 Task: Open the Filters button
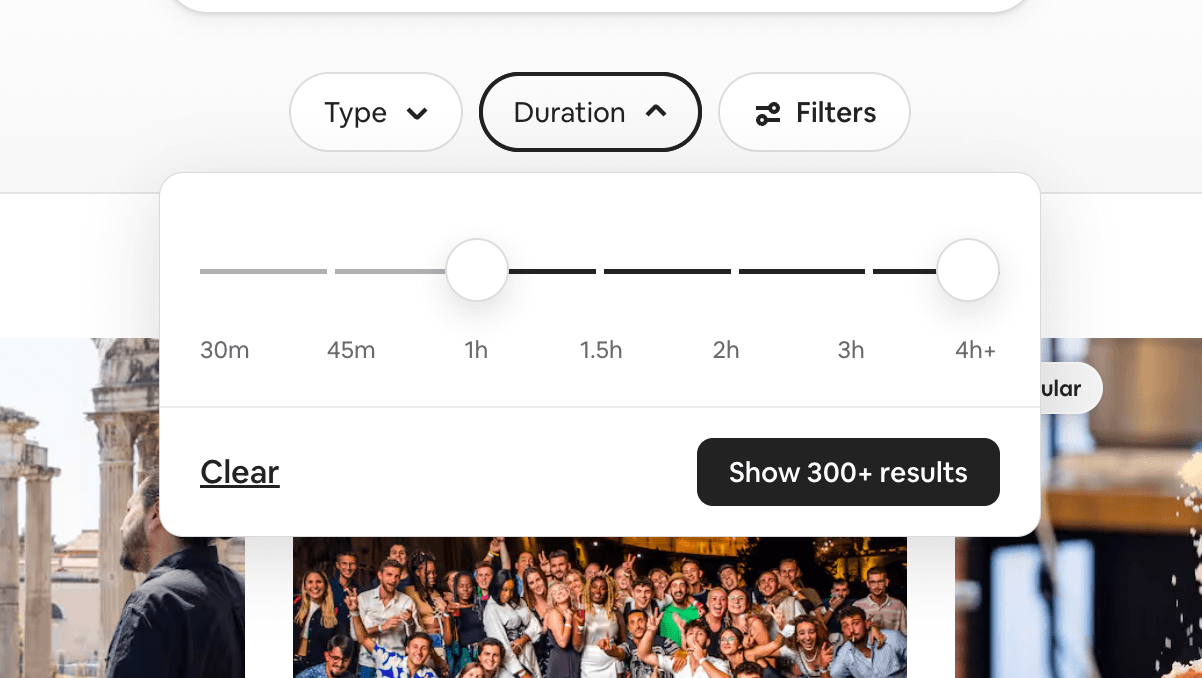(x=814, y=112)
